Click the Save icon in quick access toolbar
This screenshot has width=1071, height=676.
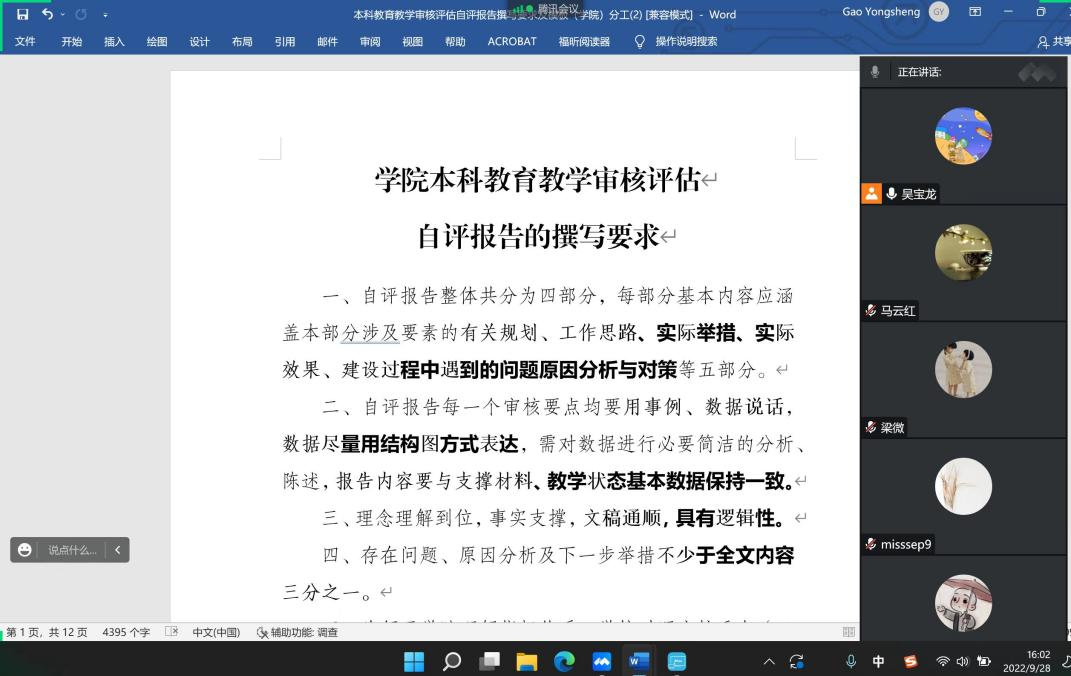[22, 14]
